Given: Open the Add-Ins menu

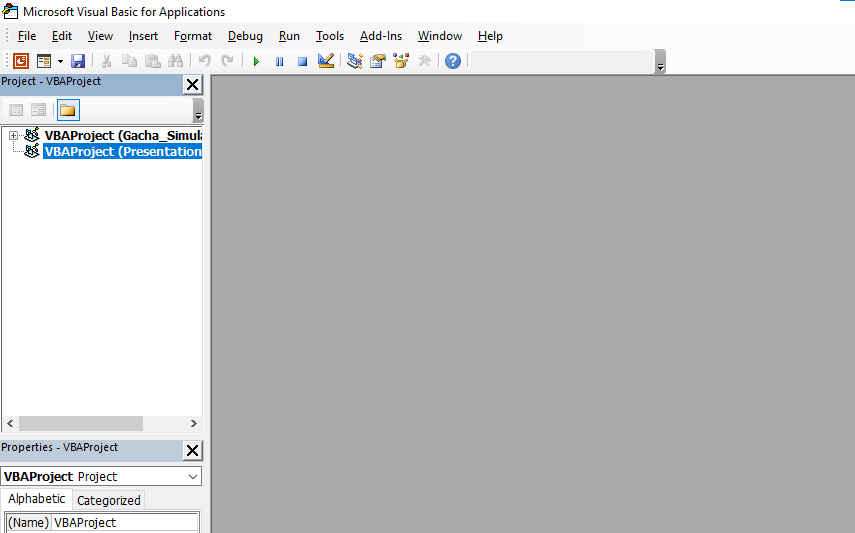Looking at the screenshot, I should tap(381, 36).
